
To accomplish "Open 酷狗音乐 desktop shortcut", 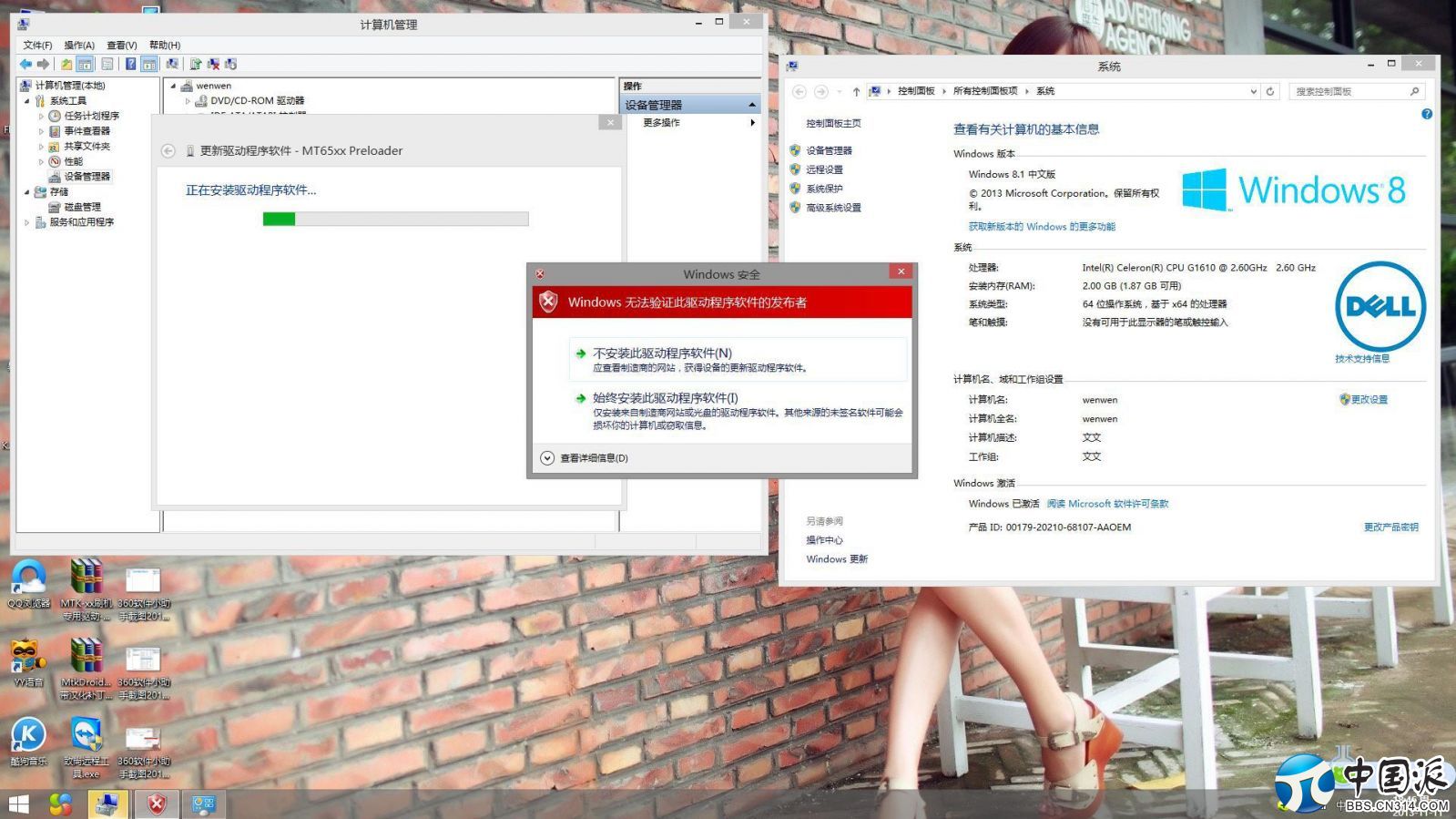I will click(28, 742).
